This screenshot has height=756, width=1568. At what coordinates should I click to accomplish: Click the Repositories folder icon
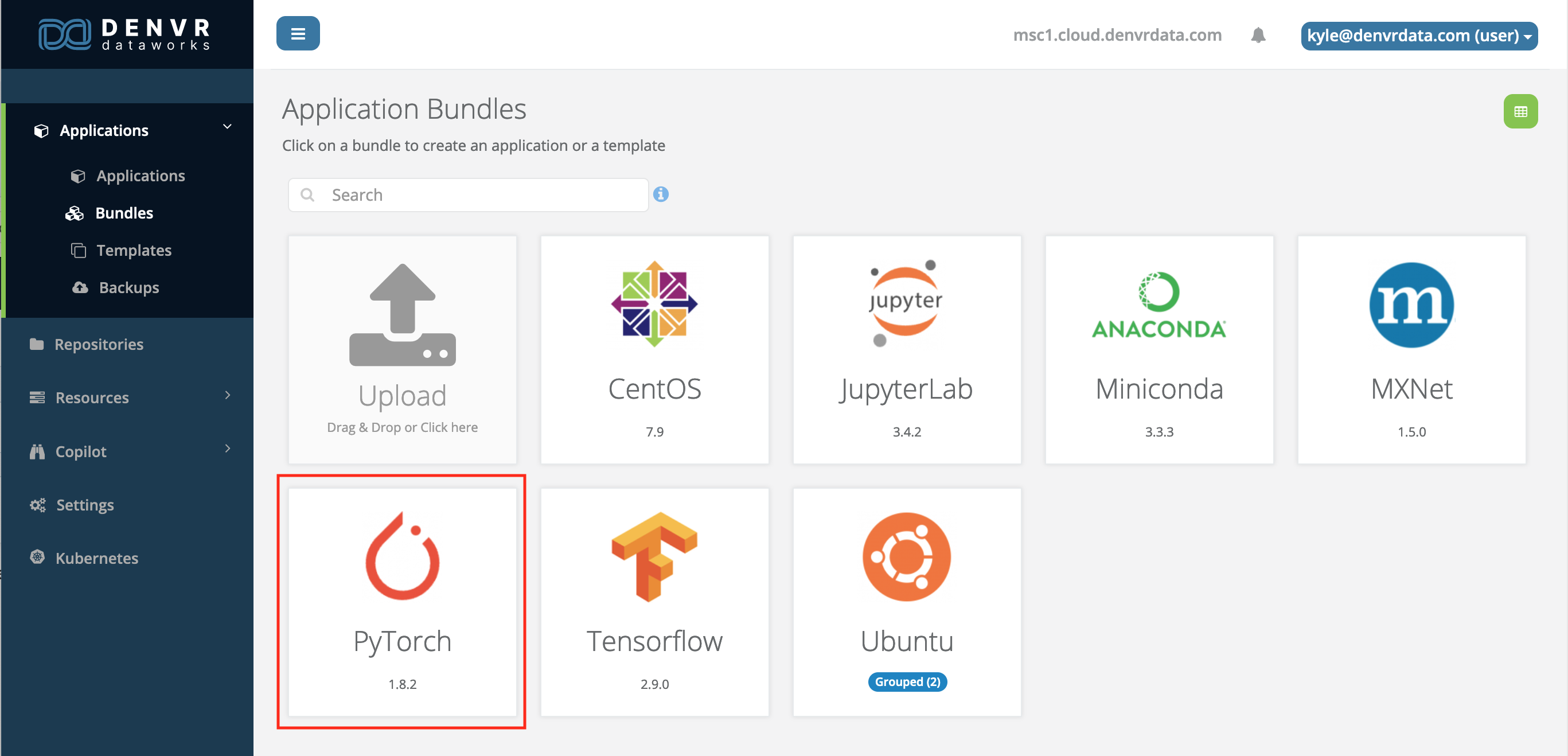click(x=37, y=344)
